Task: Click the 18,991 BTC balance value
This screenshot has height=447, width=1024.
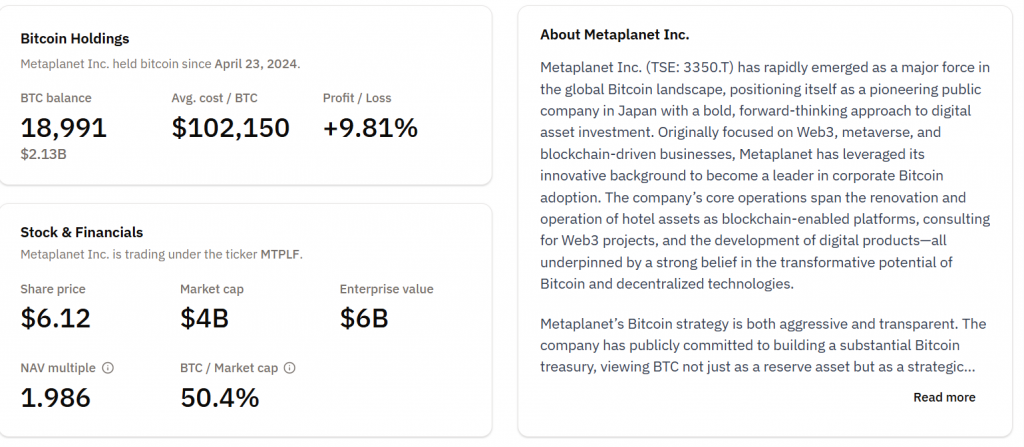Action: click(x=63, y=128)
